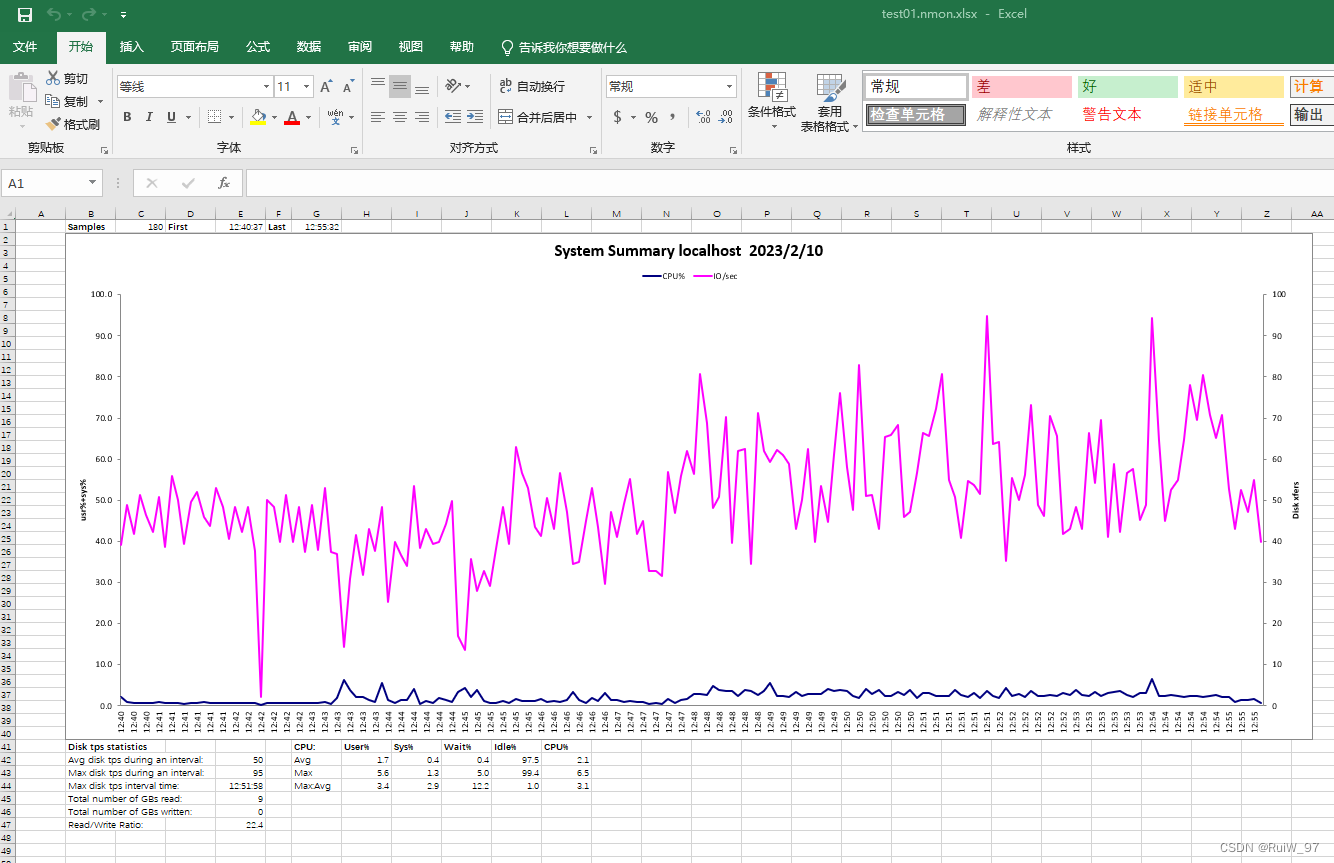Screen dimensions: 1334x863
Task: Click the comma style icon
Action: click(x=672, y=117)
